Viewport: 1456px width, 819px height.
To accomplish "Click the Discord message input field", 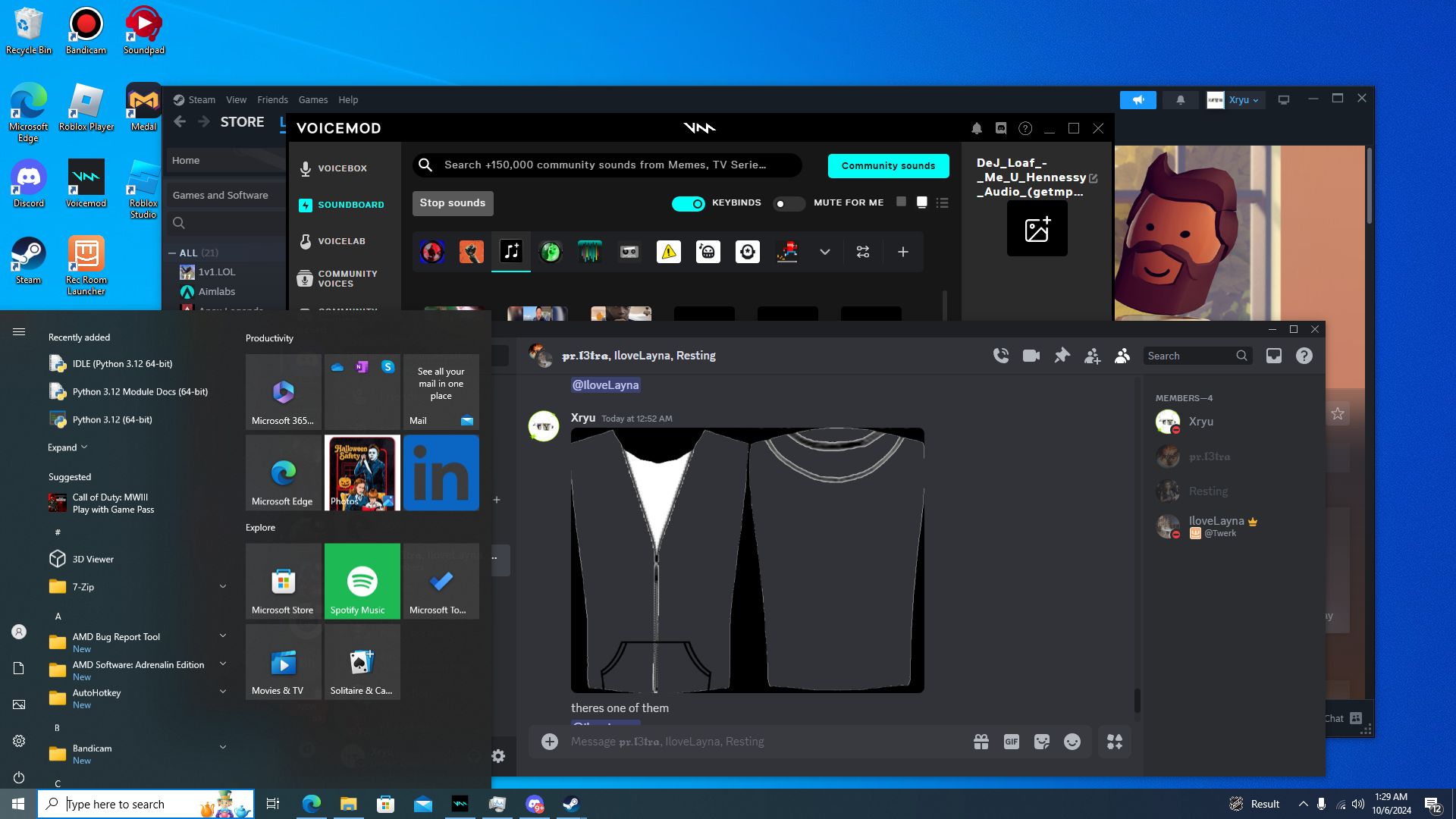I will 758,742.
